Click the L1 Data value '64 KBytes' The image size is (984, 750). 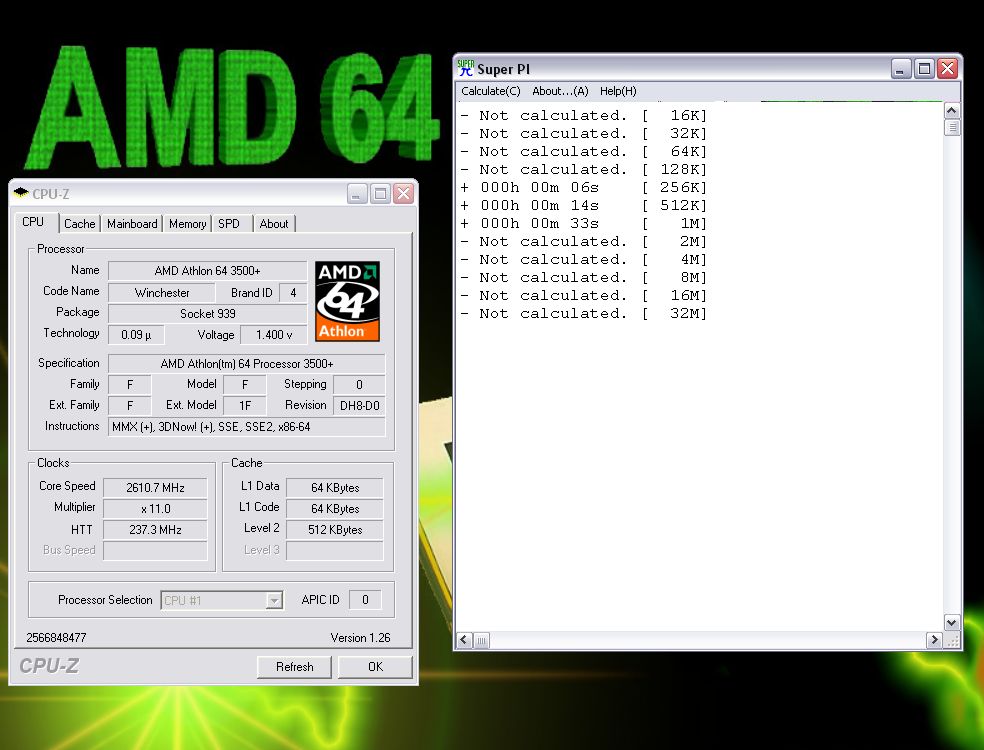pyautogui.click(x=335, y=488)
